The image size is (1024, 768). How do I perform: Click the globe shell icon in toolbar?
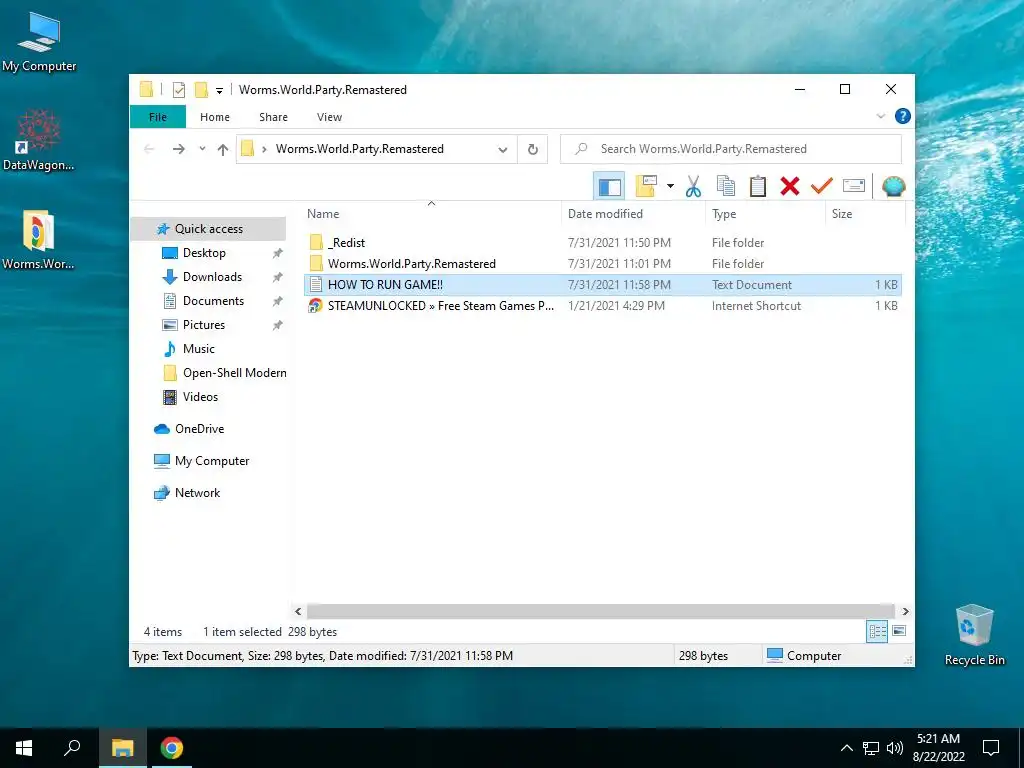(893, 186)
